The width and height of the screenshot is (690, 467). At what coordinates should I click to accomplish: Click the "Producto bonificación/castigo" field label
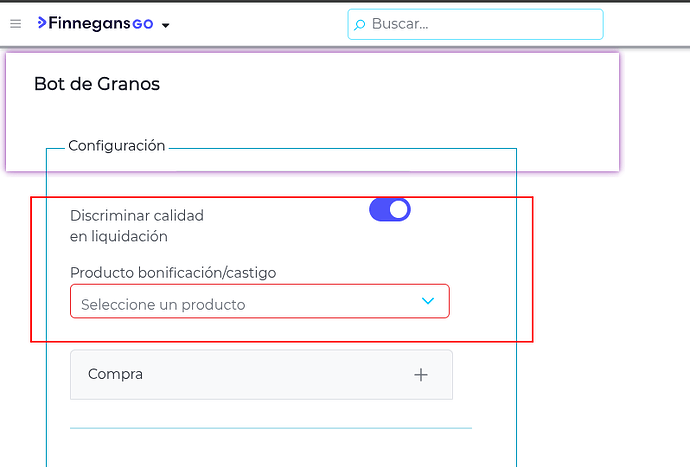[173, 273]
